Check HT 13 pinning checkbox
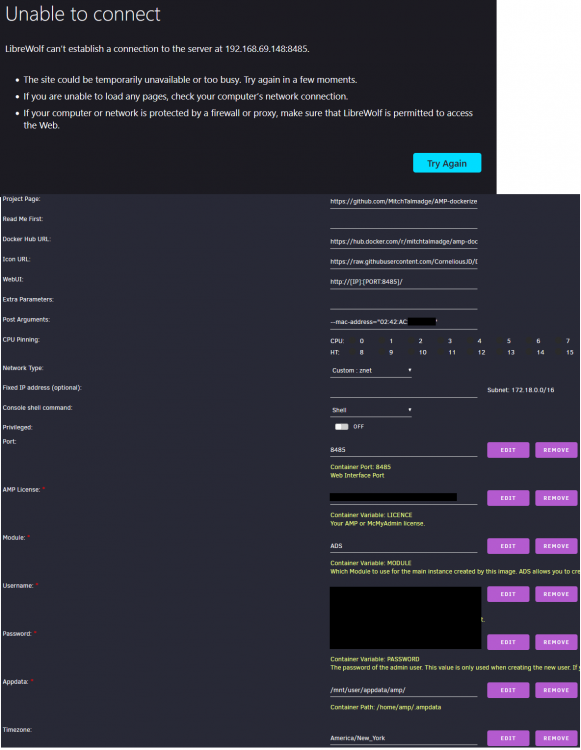The image size is (581, 750). point(500,353)
